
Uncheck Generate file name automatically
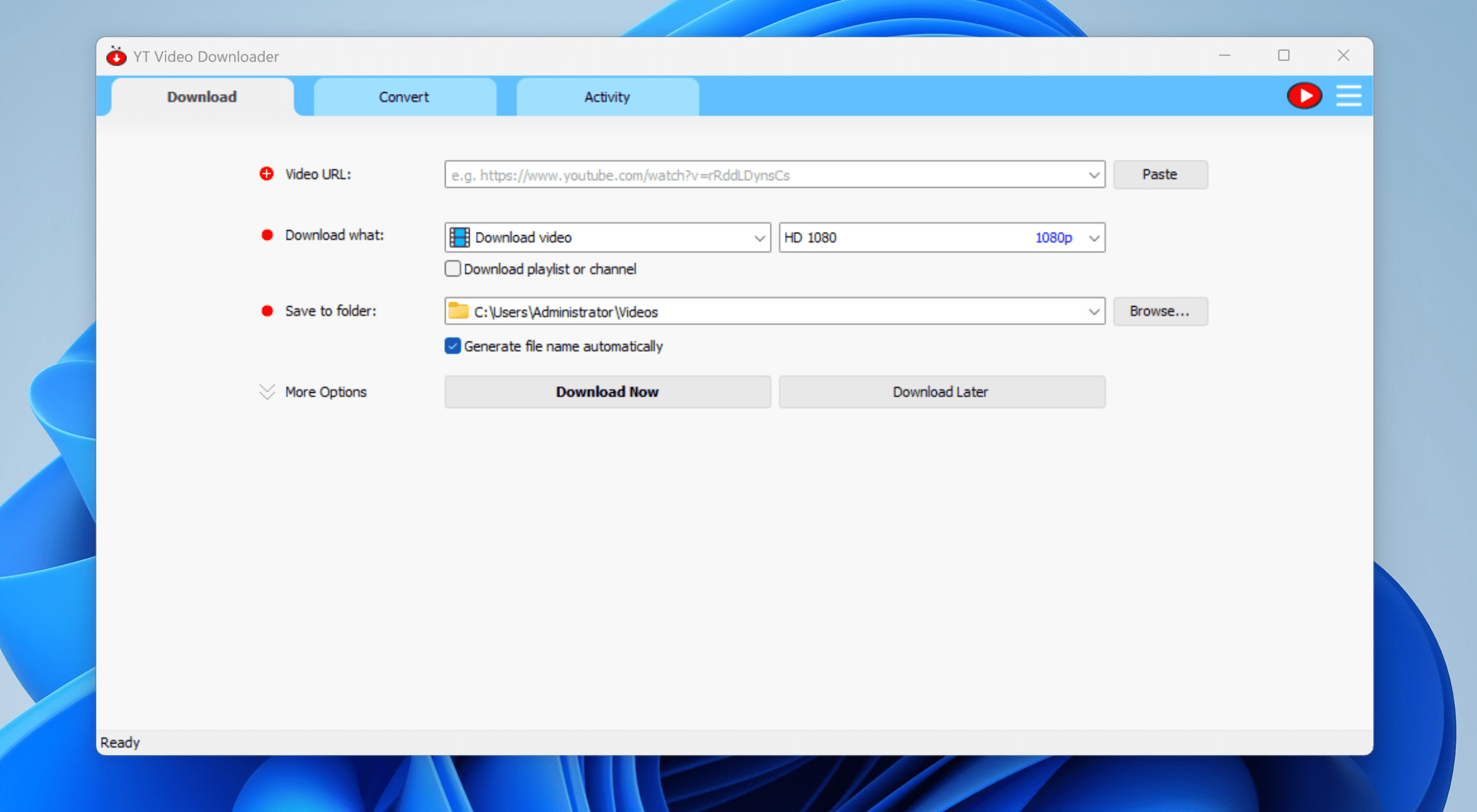(x=453, y=346)
